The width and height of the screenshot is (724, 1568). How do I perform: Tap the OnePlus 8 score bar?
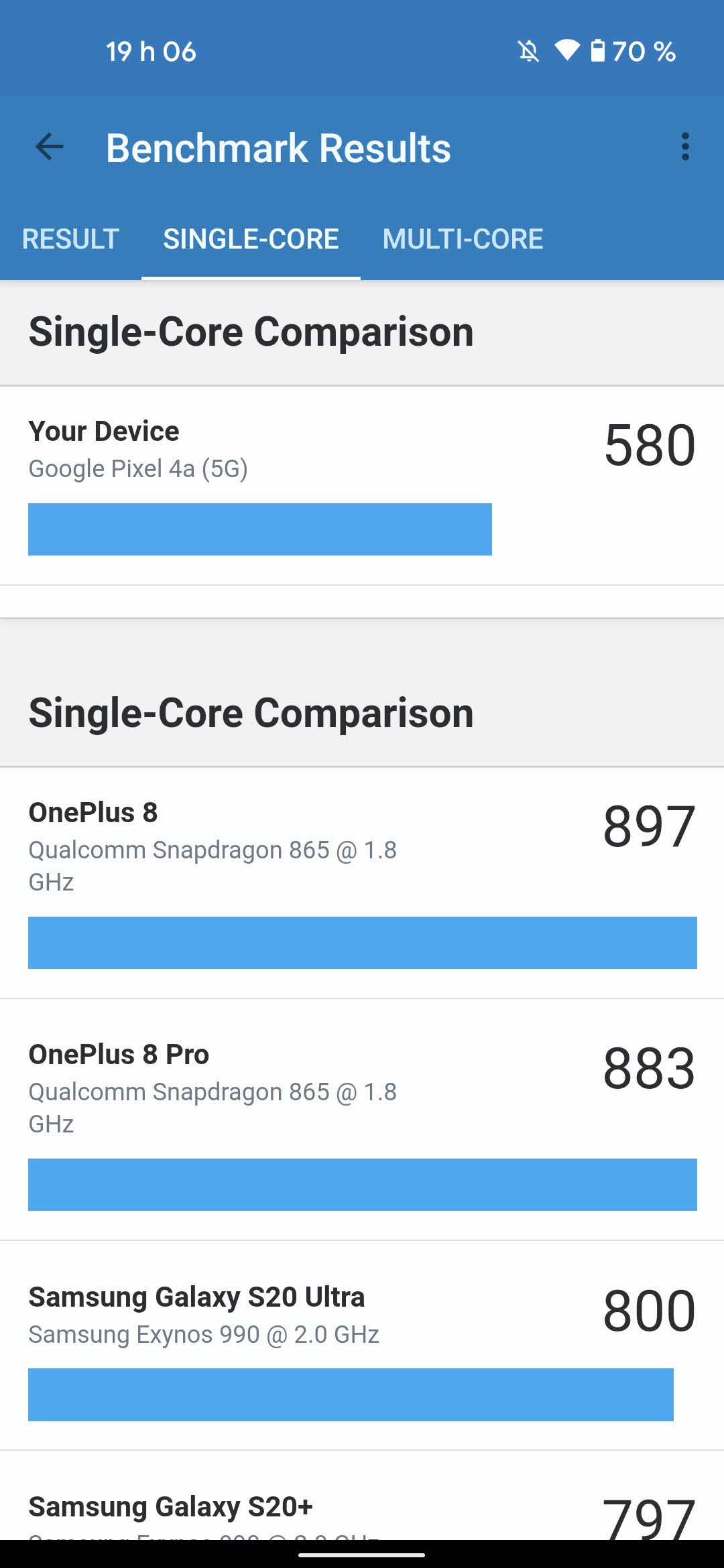362,943
